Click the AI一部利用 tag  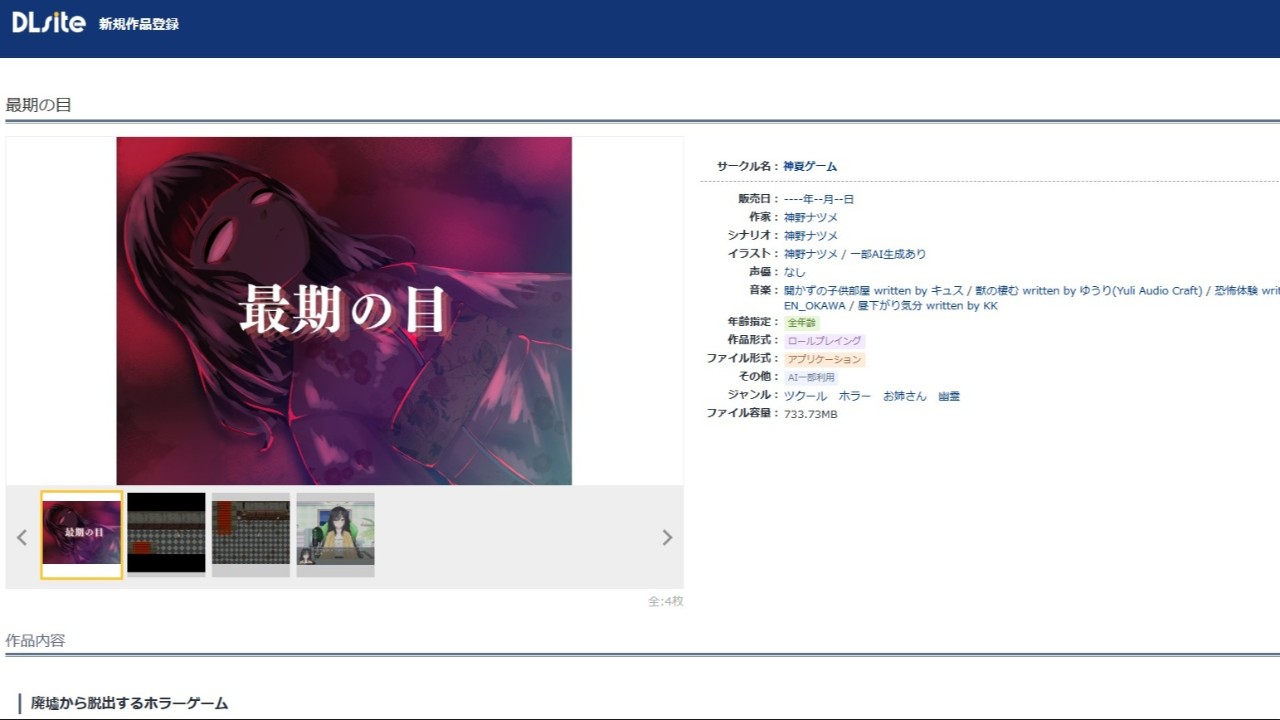coord(811,377)
